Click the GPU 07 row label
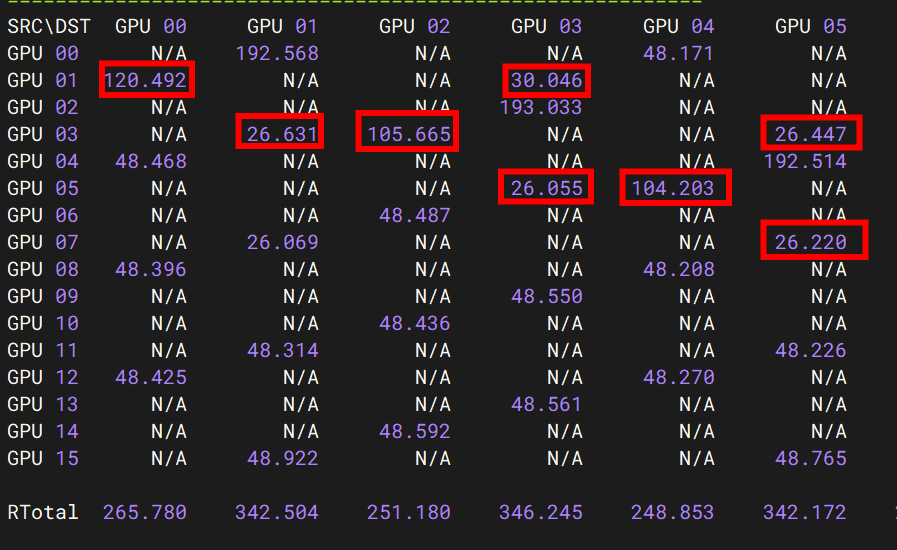The image size is (897, 550). click(x=43, y=242)
